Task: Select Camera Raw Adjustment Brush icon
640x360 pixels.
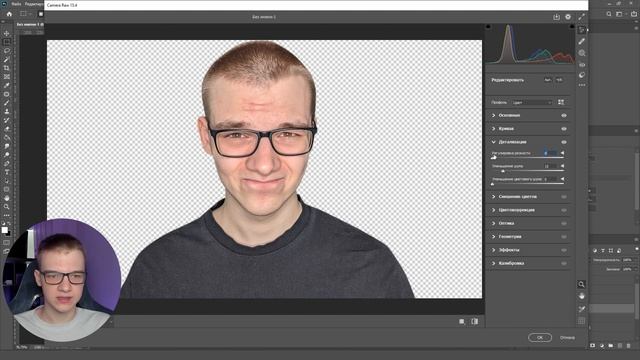Action: tap(582, 53)
